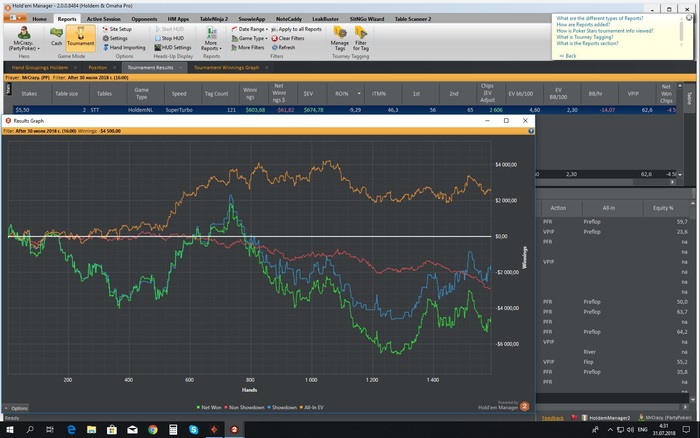Screen dimensions: 700x438
Task: Apply filters to all reports
Action: 296,29
